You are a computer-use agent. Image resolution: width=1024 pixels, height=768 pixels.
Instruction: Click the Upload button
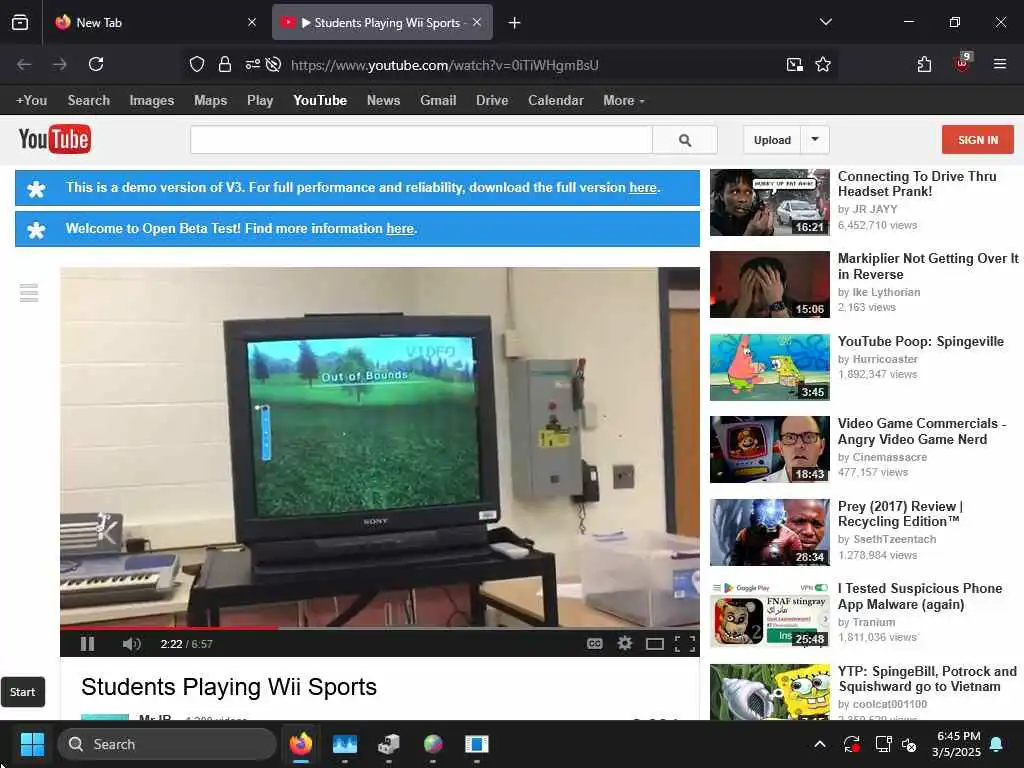pyautogui.click(x=772, y=140)
